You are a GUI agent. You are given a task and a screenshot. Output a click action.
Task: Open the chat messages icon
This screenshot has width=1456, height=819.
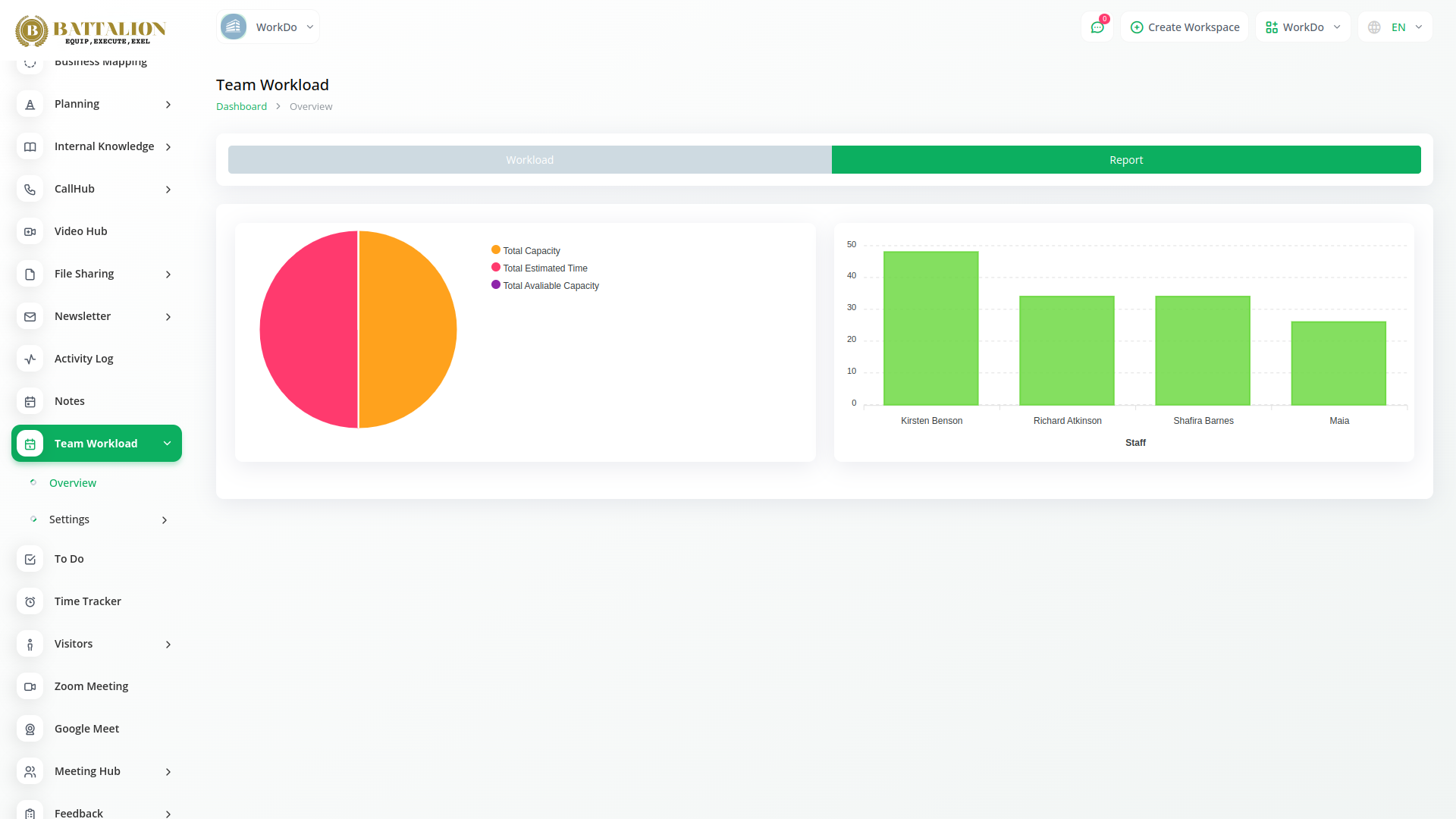[1097, 27]
